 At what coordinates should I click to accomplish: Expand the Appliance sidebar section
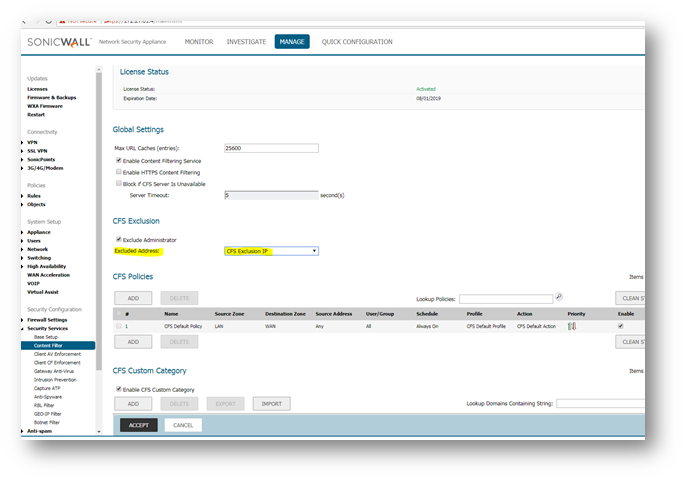click(22, 232)
